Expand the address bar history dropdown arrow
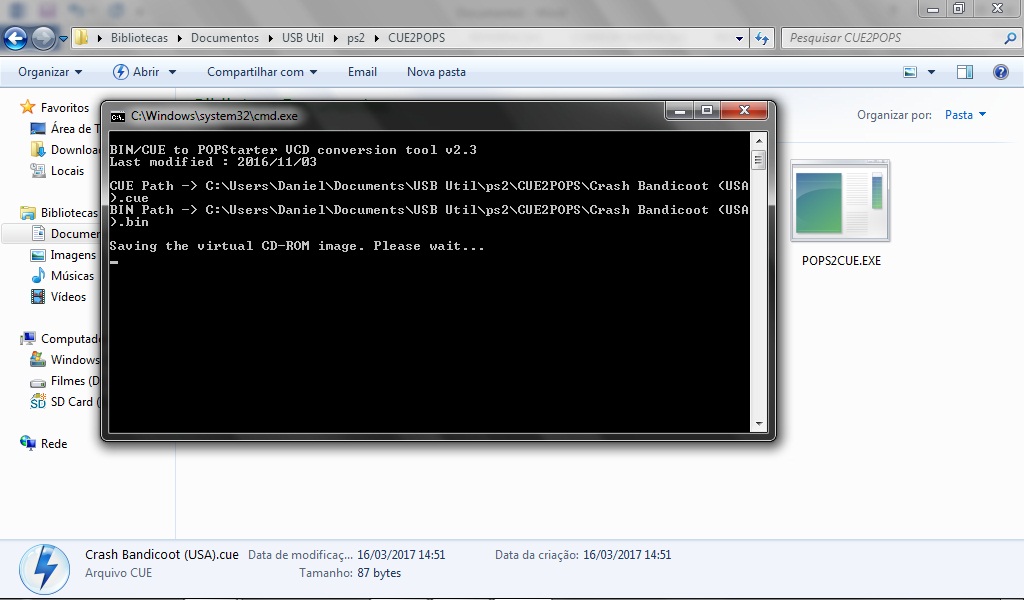The height and width of the screenshot is (600, 1024). pos(740,38)
